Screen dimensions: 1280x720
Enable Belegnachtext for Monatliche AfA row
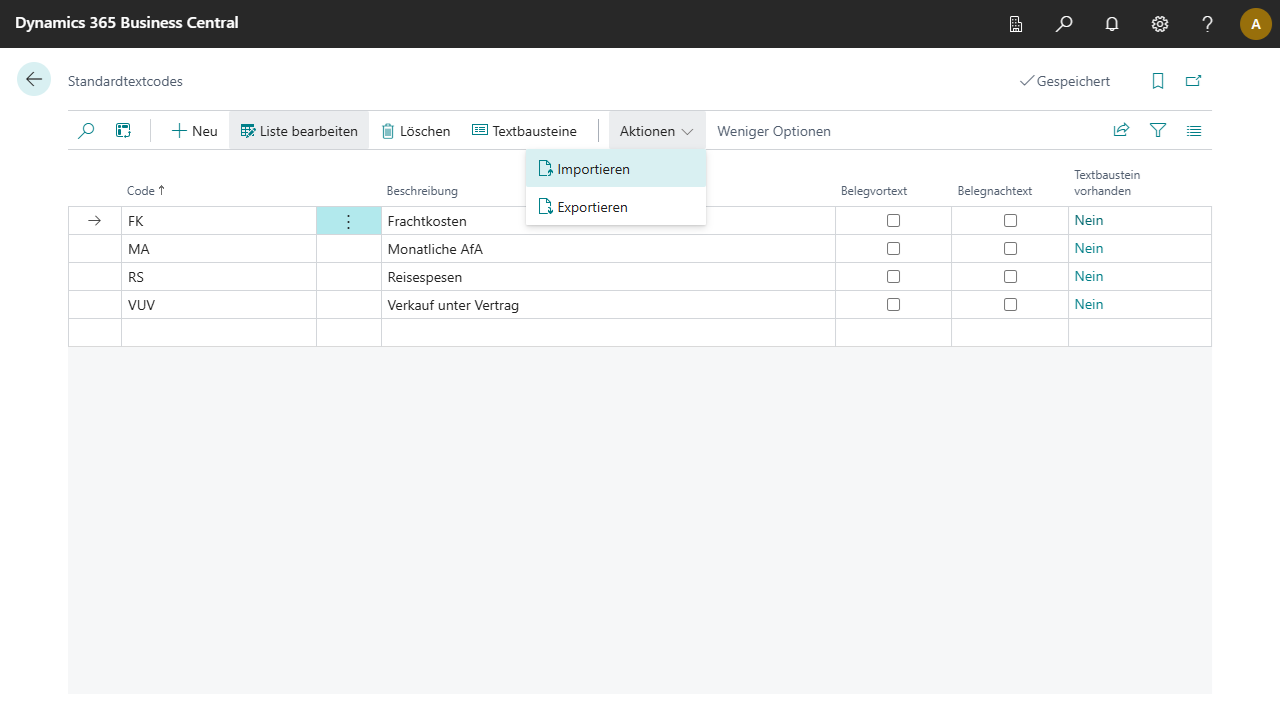pyautogui.click(x=1010, y=249)
